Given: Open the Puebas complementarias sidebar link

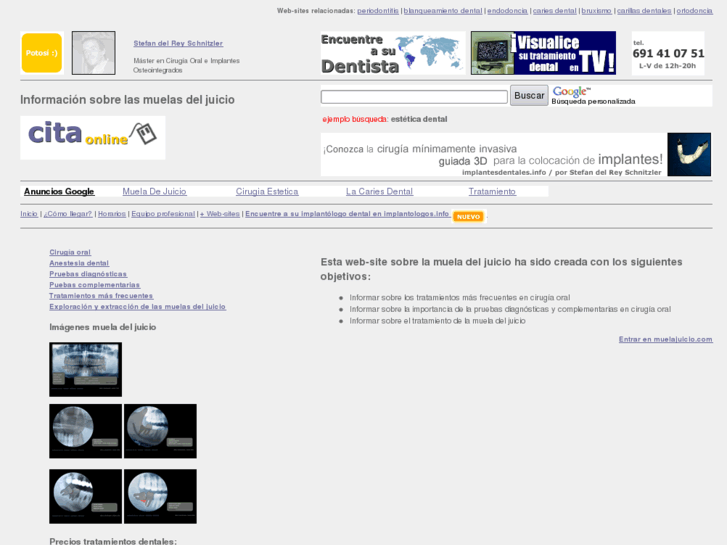Looking at the screenshot, I should (x=95, y=285).
